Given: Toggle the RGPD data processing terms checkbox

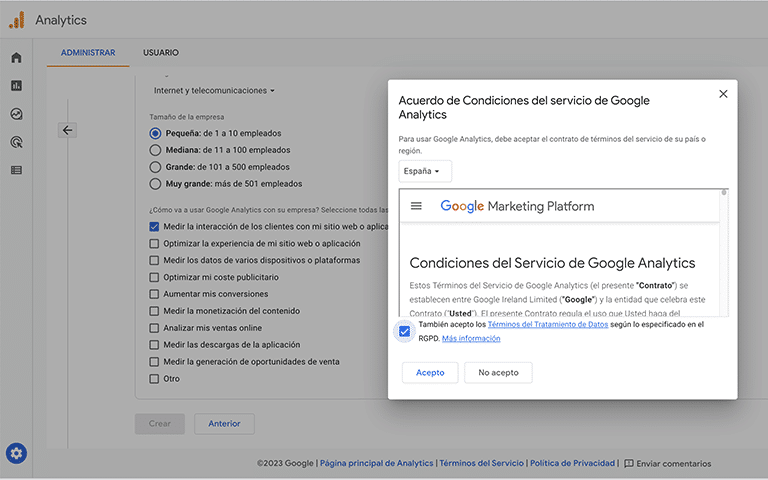Looking at the screenshot, I should pyautogui.click(x=405, y=332).
